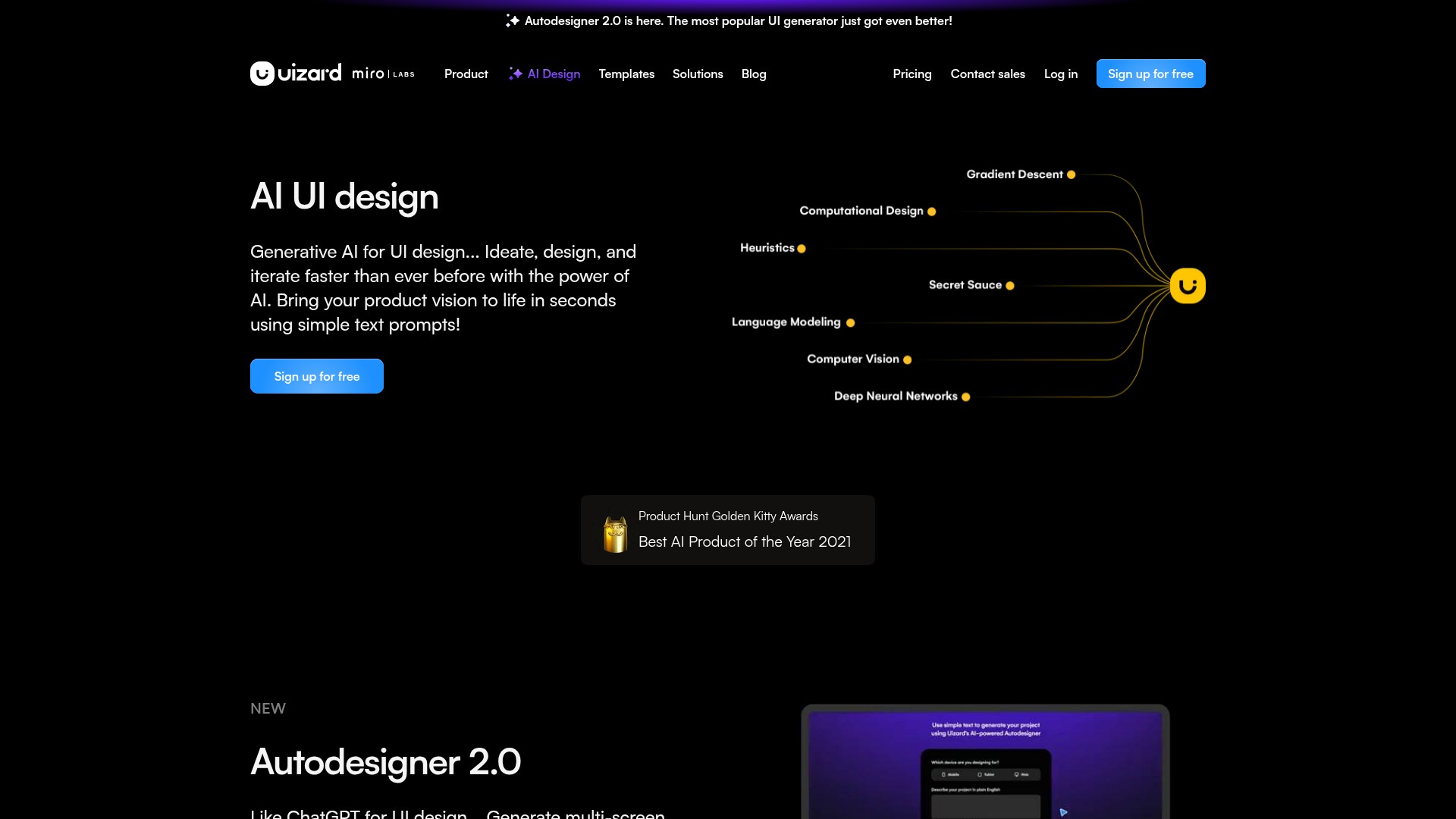Go to the AI Design page
This screenshot has width=1456, height=819.
[x=554, y=74]
